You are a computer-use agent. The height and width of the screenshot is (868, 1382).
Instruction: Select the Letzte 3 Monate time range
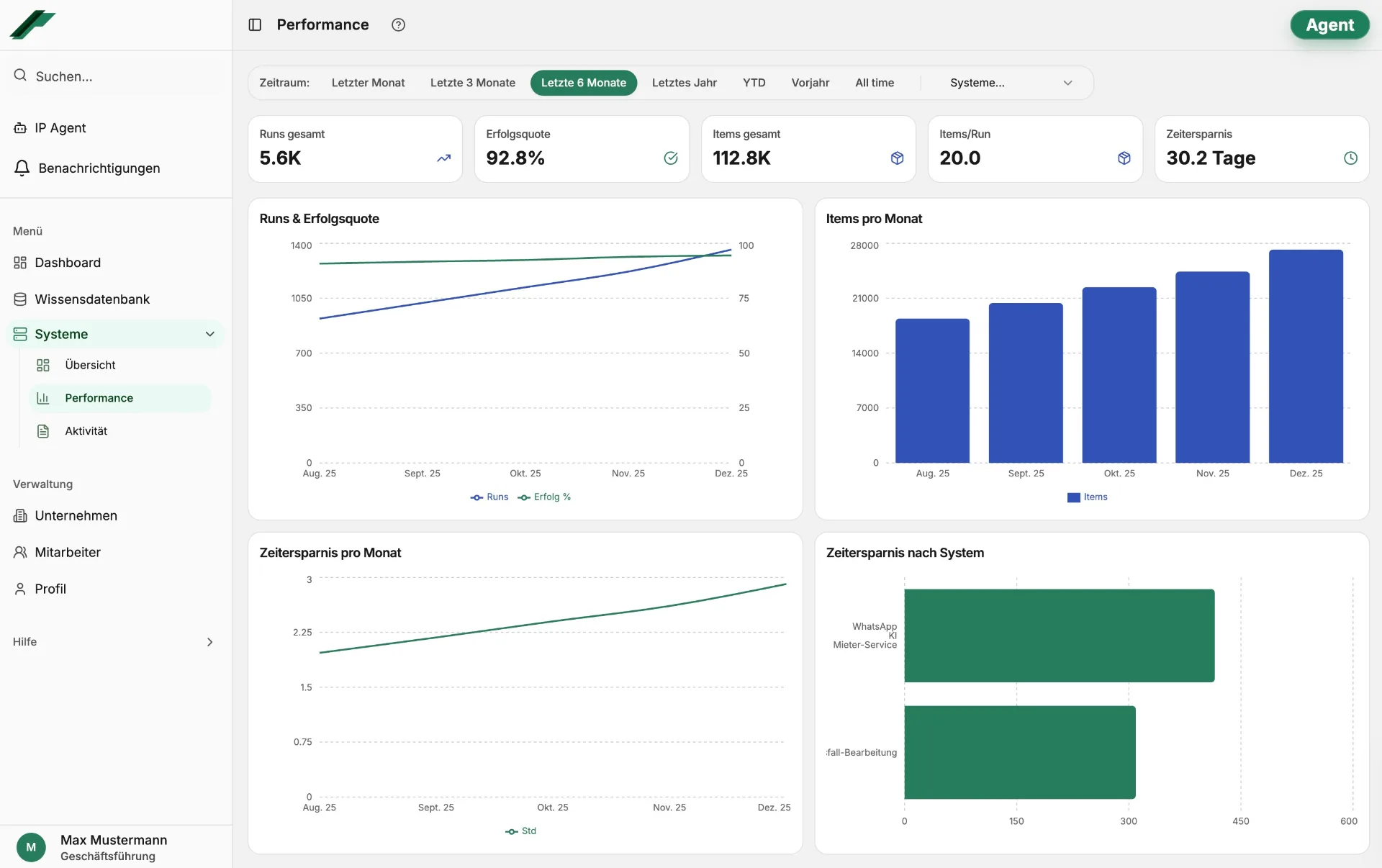point(472,83)
